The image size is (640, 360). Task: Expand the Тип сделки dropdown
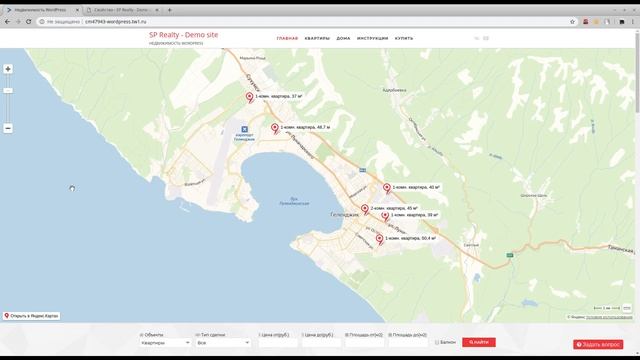(223, 343)
